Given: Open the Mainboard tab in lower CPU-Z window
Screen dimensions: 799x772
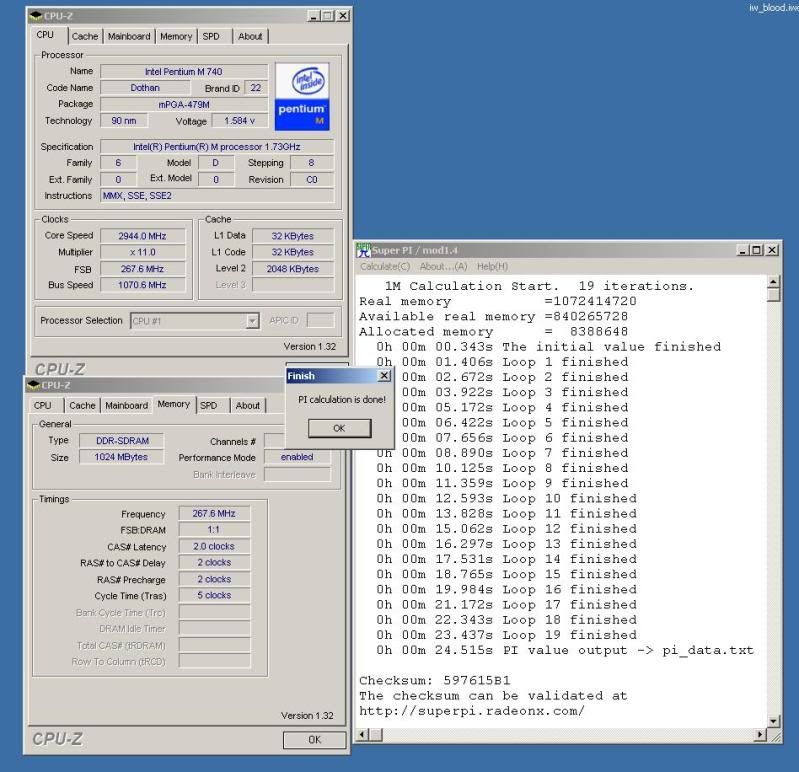Looking at the screenshot, I should click(x=126, y=405).
